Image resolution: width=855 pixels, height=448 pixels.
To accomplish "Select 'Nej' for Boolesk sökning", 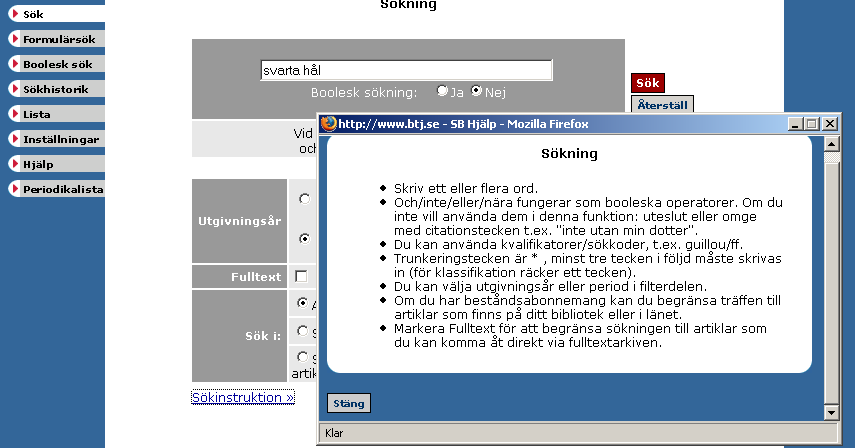I will pos(477,91).
